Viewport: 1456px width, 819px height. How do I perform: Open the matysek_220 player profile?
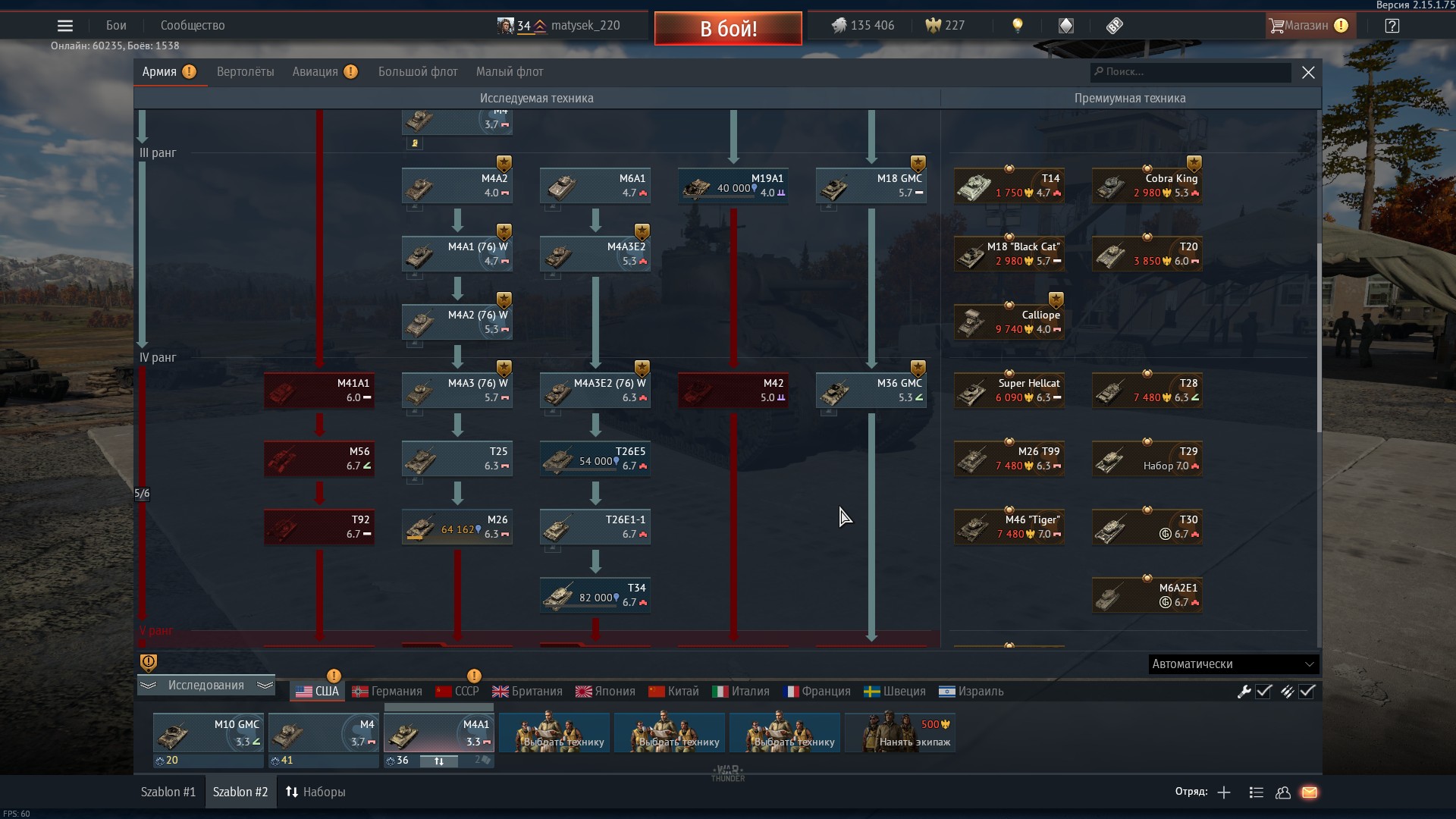585,26
